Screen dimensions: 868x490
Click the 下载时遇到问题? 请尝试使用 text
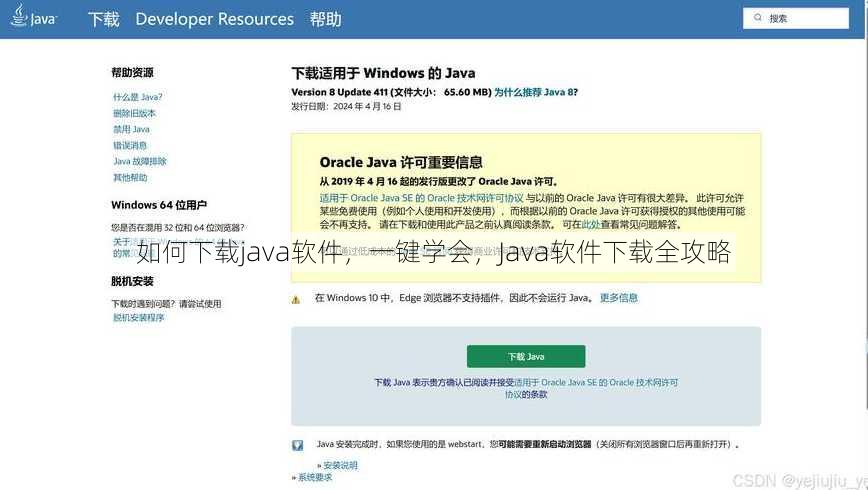pyautogui.click(x=166, y=303)
